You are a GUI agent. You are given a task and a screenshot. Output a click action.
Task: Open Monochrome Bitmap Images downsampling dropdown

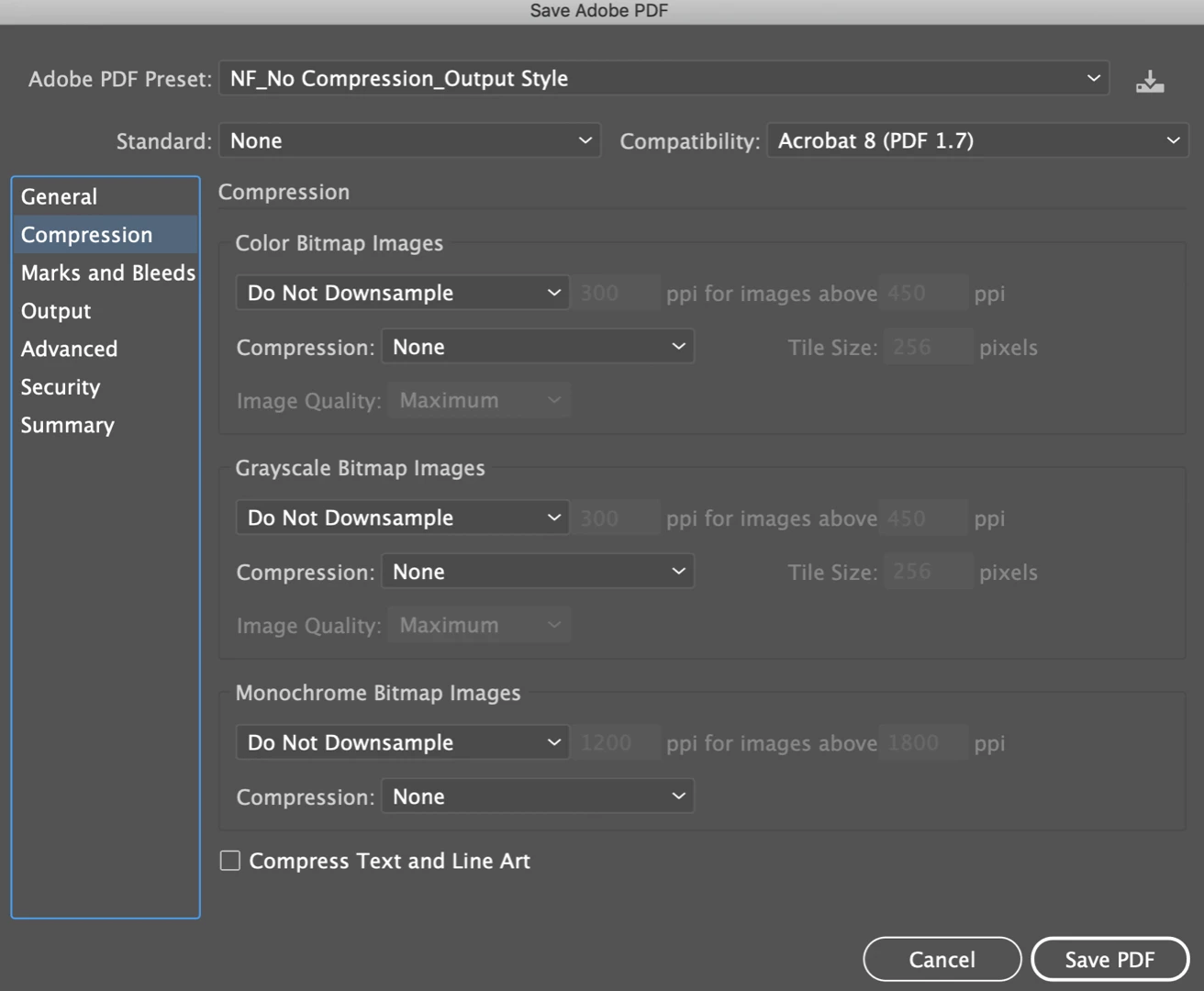coord(402,742)
